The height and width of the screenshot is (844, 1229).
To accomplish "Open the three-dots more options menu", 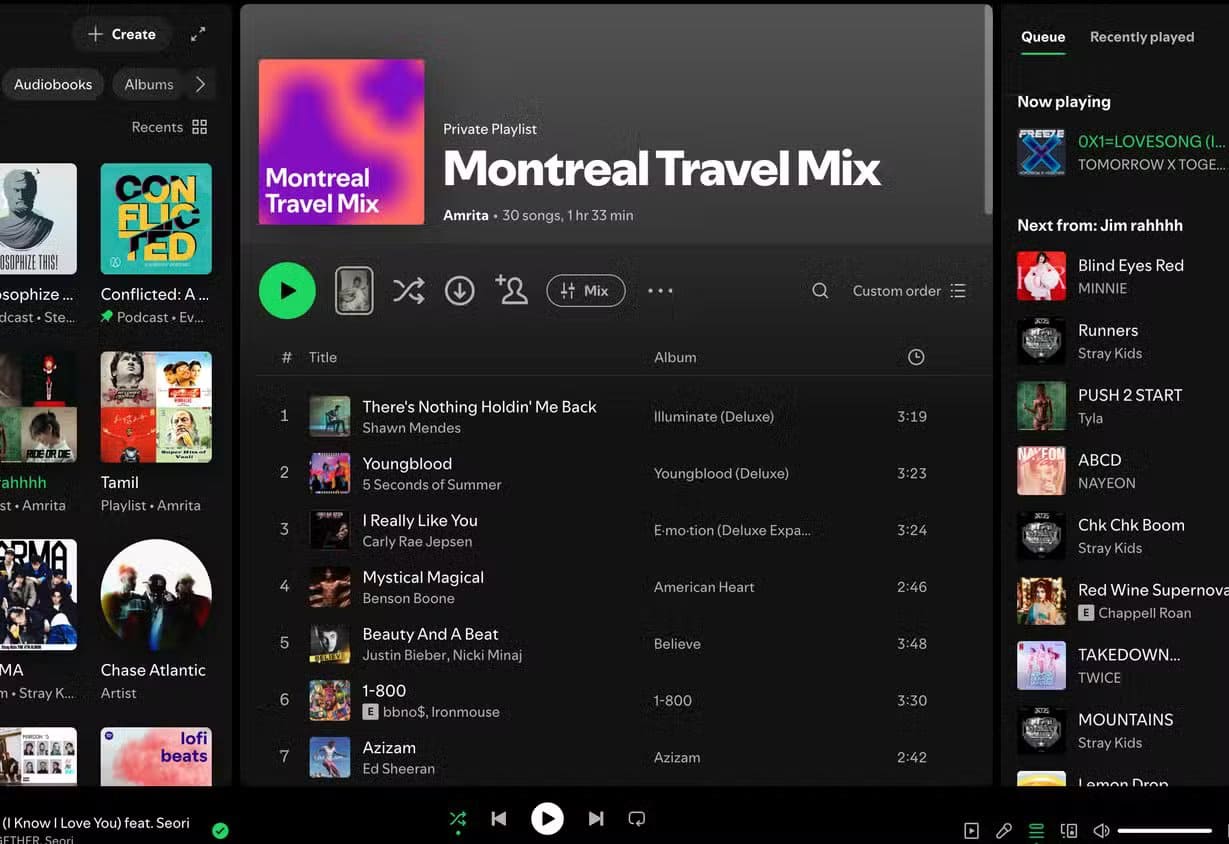I will pyautogui.click(x=660, y=291).
